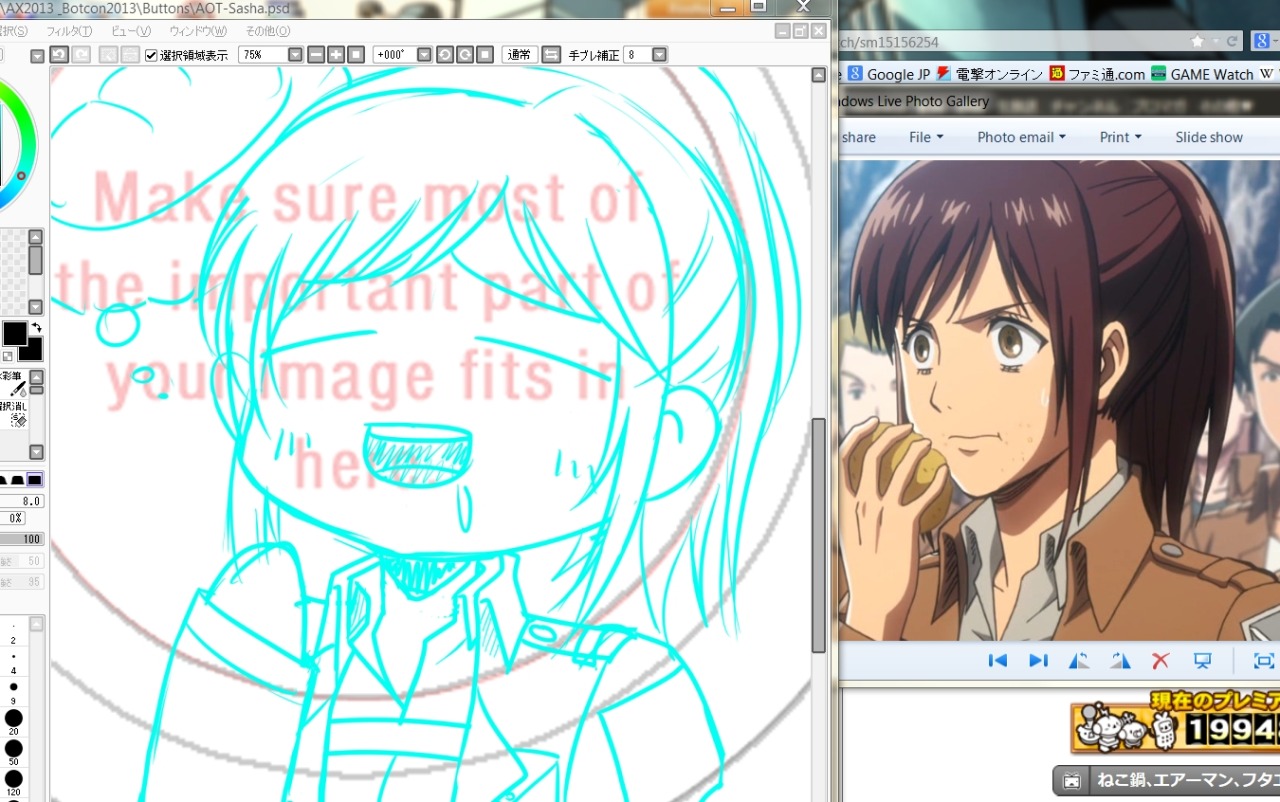Click the invert selection icon in SAI toolbar

coord(130,55)
